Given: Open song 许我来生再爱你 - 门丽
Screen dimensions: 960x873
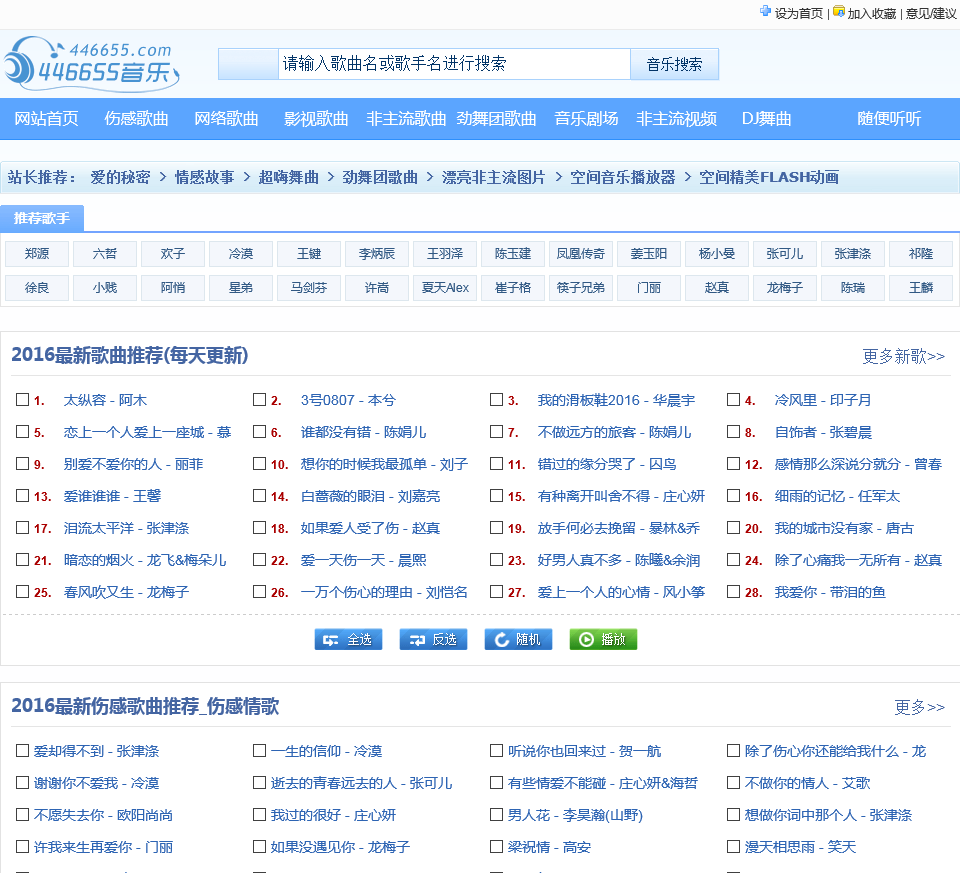Looking at the screenshot, I should (103, 847).
